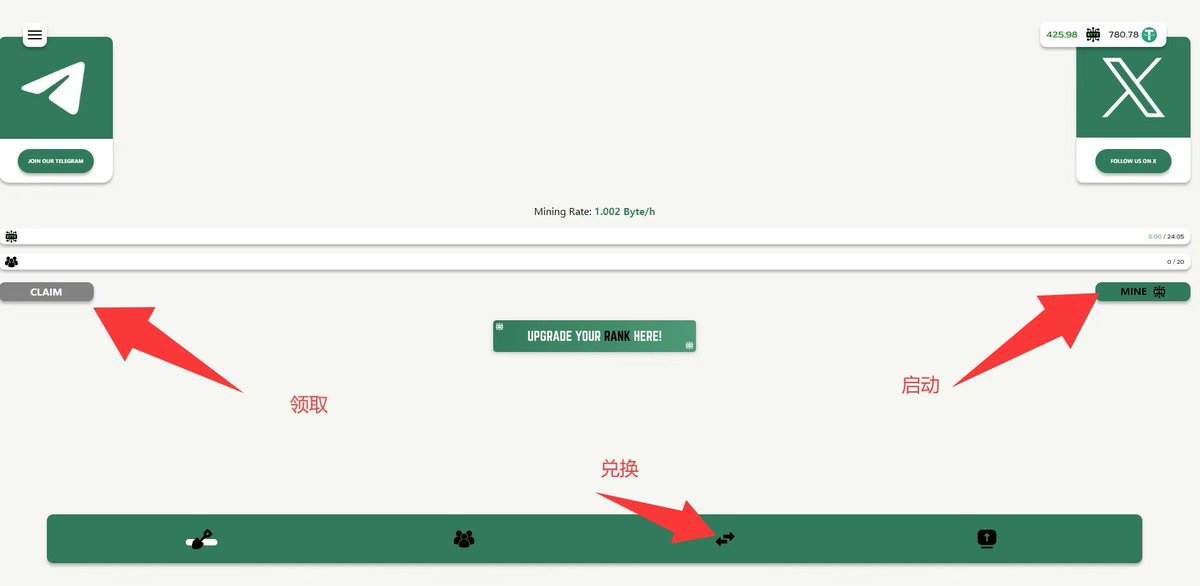Click the byte token icon beside 425.98
The image size is (1200, 586).
tap(1093, 35)
